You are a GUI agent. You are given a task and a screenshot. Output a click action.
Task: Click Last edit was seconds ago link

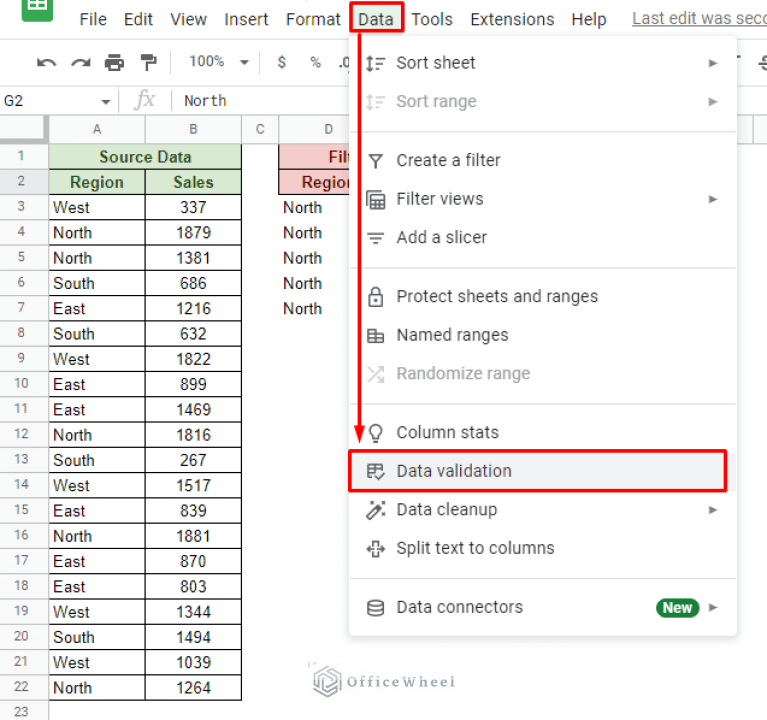[699, 19]
